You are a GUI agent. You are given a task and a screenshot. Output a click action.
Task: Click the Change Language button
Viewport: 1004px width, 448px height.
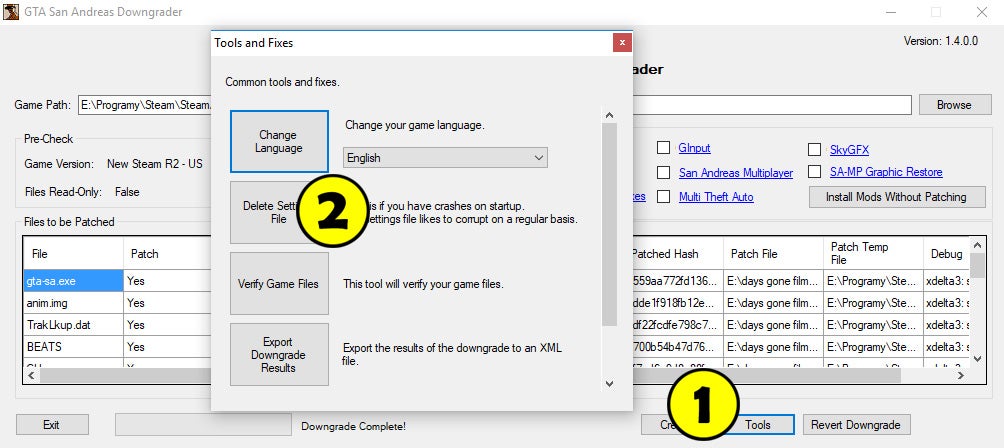click(x=279, y=141)
